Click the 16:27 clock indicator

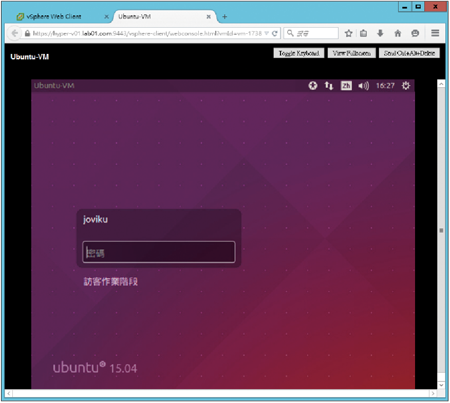point(385,86)
